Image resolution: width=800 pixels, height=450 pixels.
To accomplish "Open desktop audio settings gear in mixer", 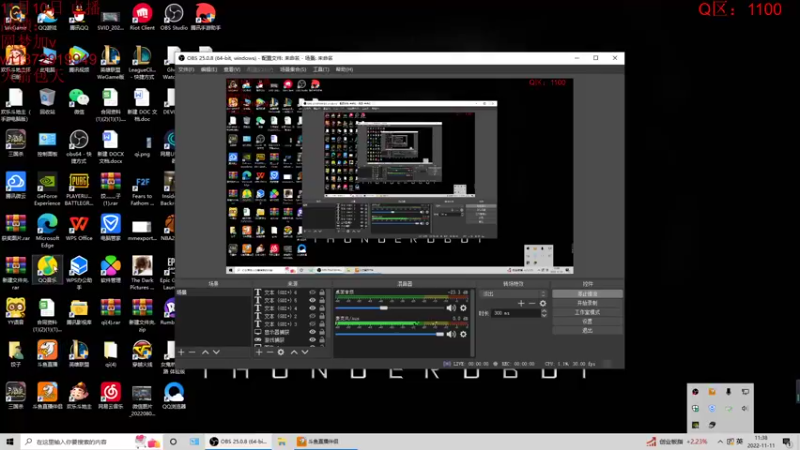I will point(463,308).
